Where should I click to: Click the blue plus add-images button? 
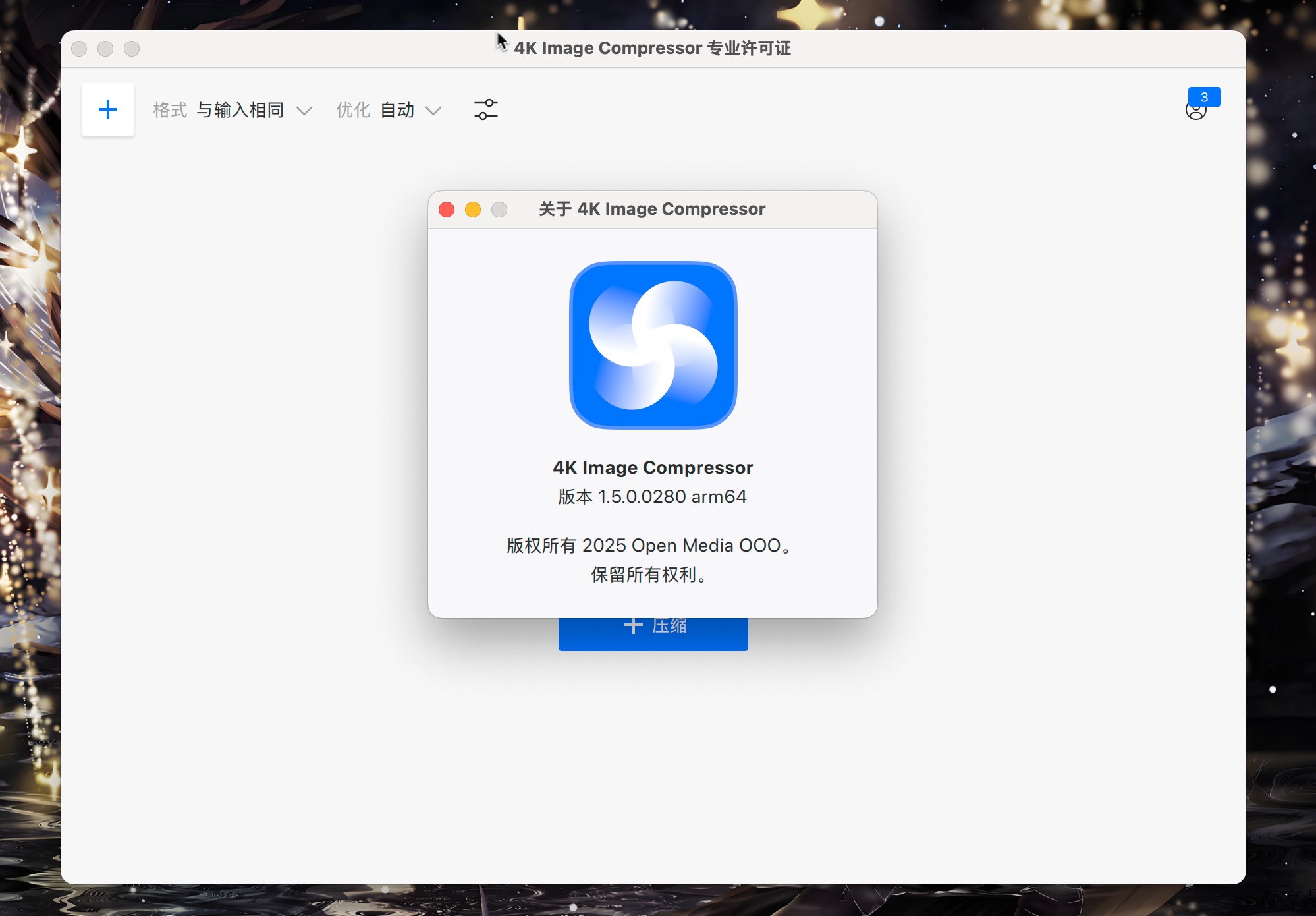[108, 109]
